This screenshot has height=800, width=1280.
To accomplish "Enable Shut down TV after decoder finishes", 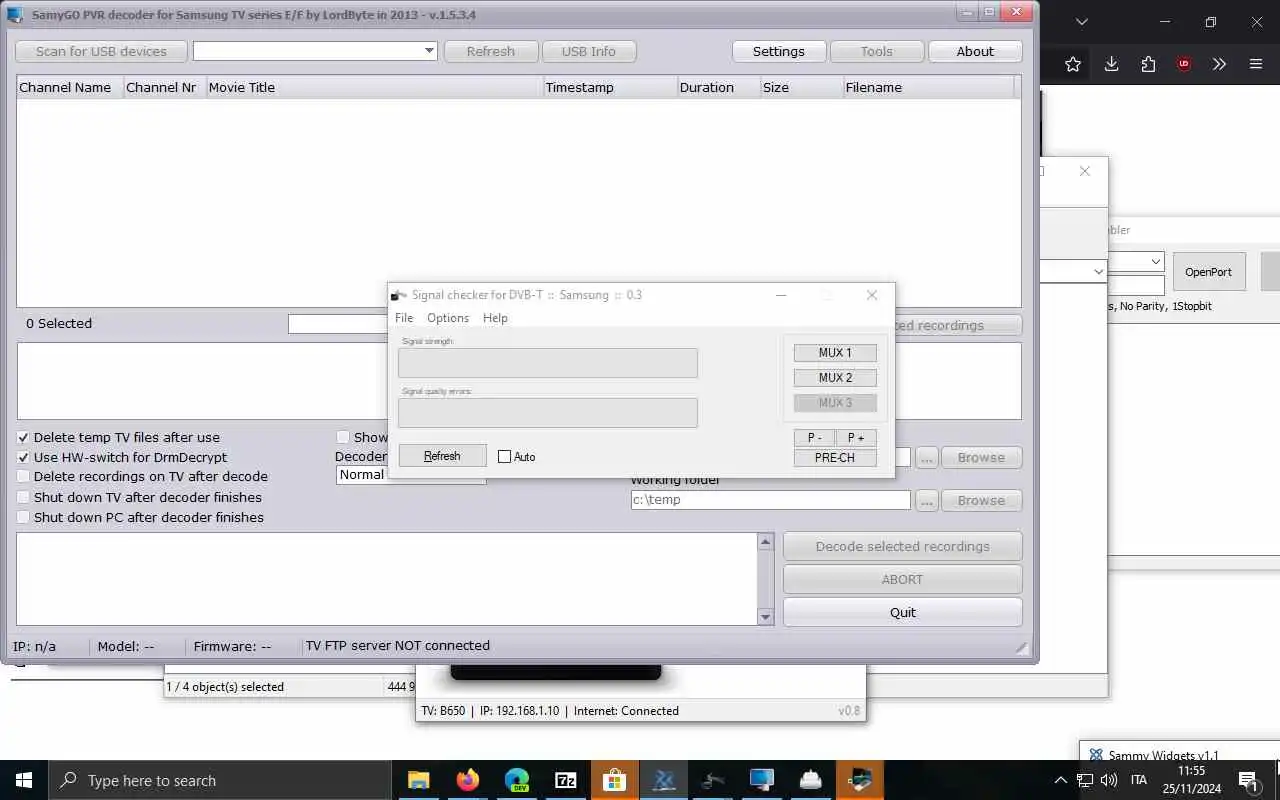I will (23, 497).
